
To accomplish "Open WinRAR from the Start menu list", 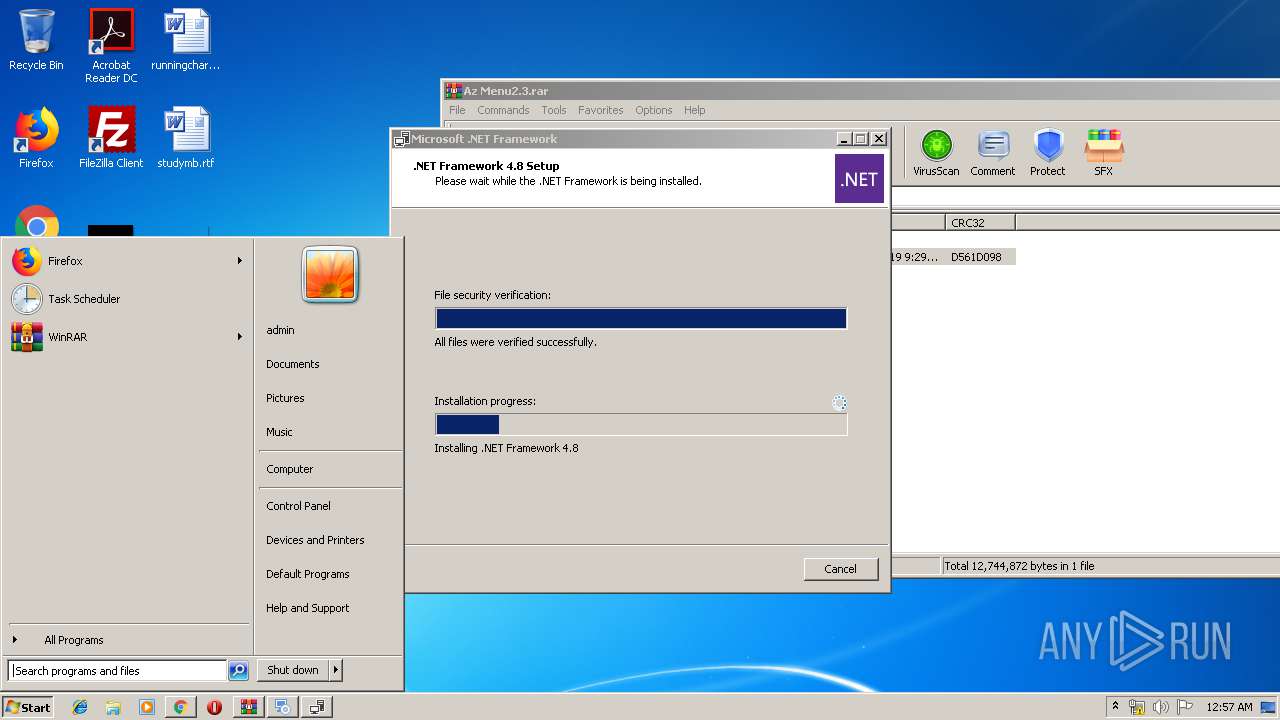I will 128,337.
